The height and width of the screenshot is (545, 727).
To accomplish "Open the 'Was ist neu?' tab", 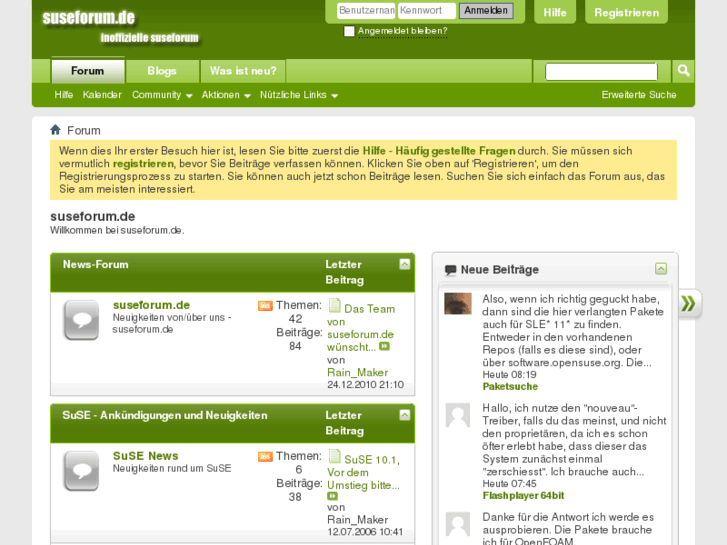I will click(243, 71).
